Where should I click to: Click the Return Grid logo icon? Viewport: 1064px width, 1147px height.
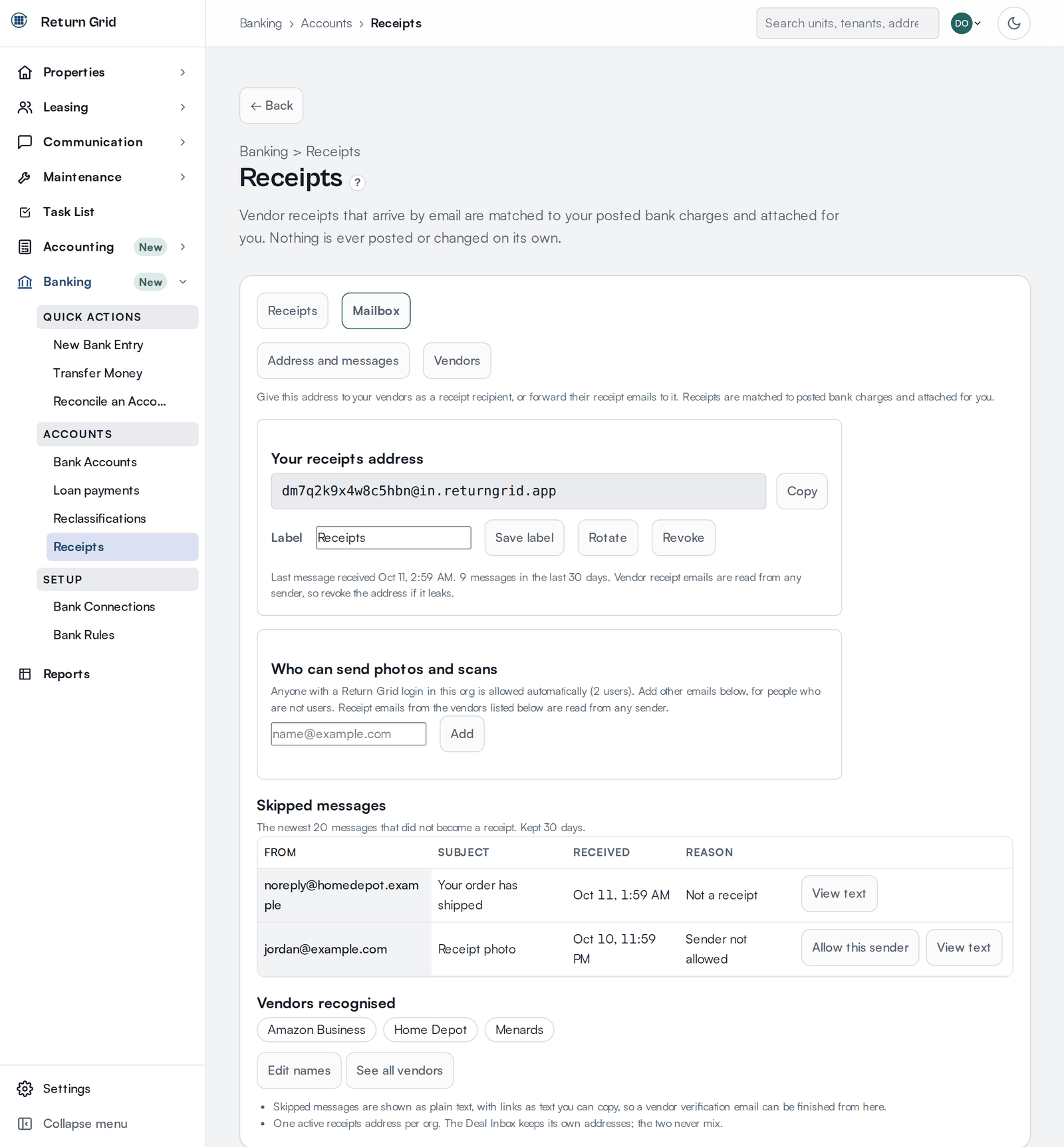[x=19, y=21]
